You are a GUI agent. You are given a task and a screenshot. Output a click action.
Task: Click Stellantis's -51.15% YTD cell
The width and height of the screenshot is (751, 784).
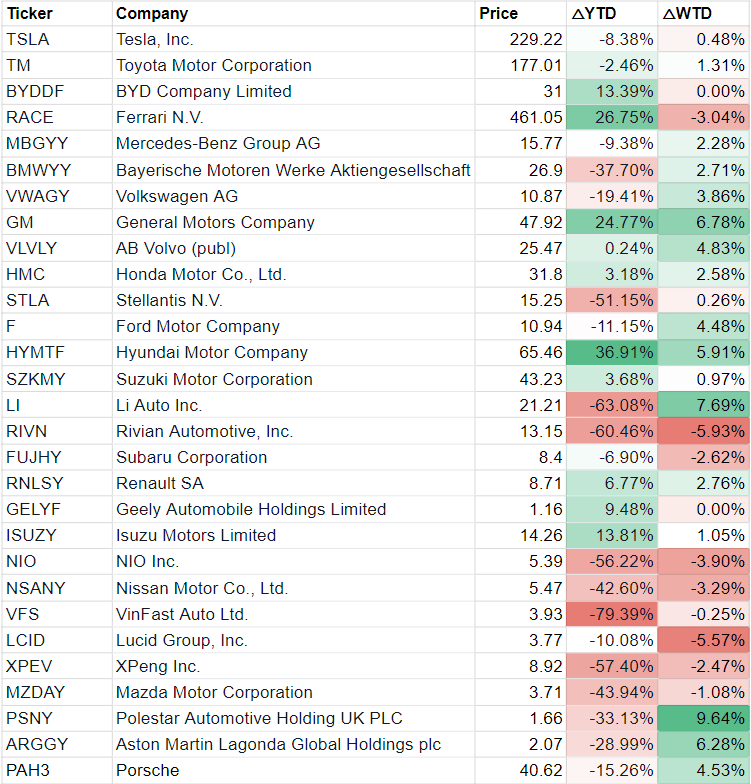[x=611, y=300]
